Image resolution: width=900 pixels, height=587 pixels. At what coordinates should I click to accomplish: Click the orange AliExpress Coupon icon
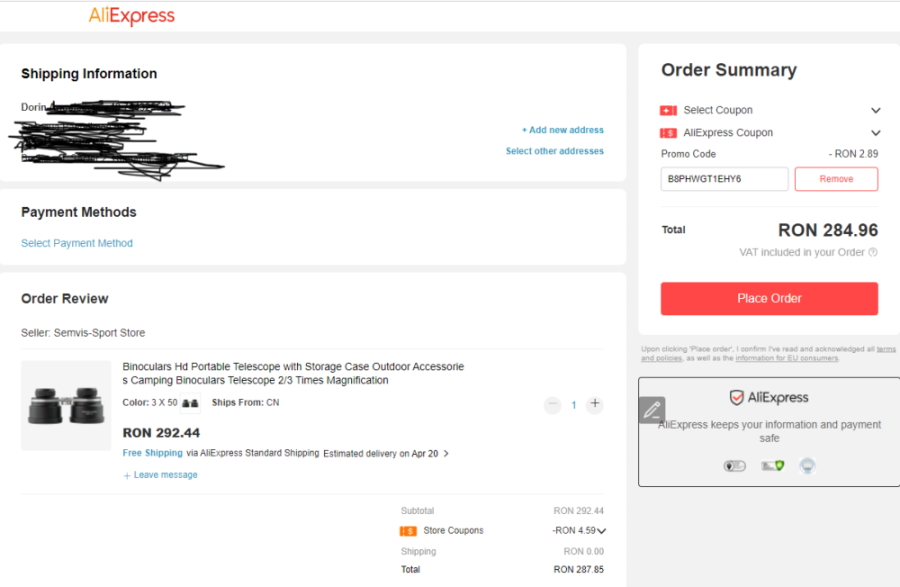pyautogui.click(x=668, y=133)
